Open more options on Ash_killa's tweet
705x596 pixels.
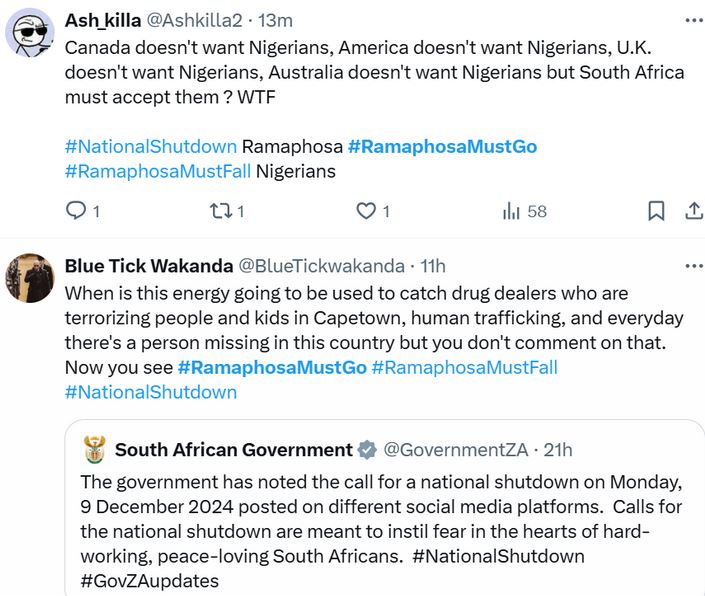692,20
